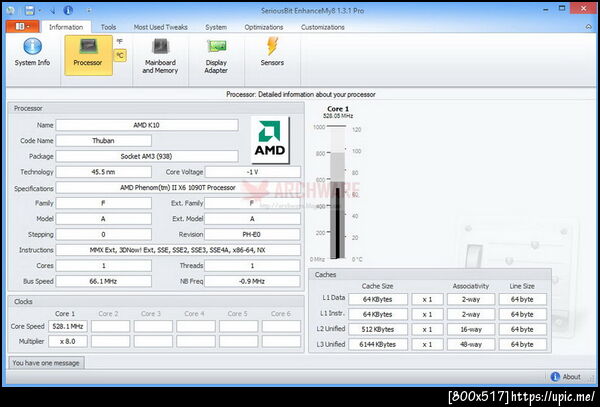
Task: Click the Threads field showing 1
Action: (252, 265)
